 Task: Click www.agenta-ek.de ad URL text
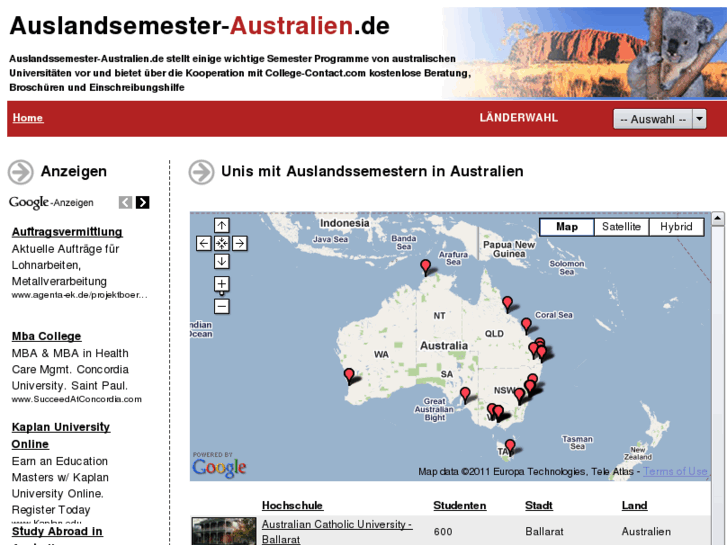coord(79,295)
